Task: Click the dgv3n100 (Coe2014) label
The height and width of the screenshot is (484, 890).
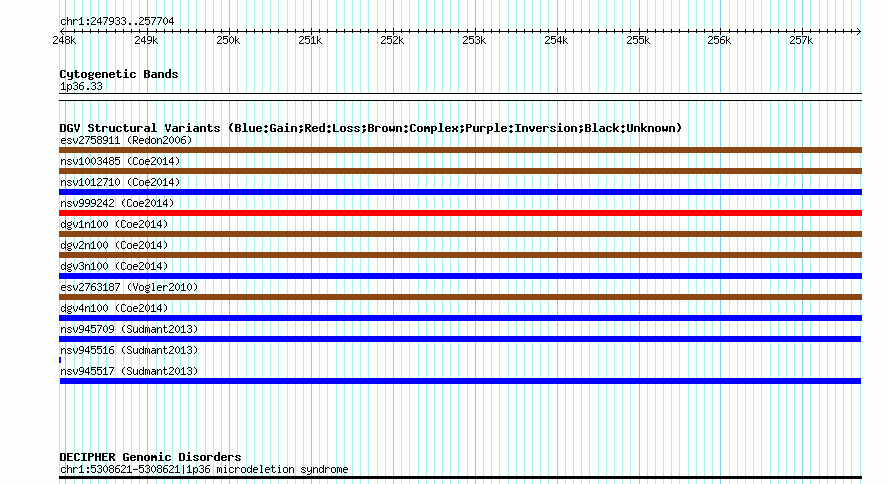Action: coord(114,266)
